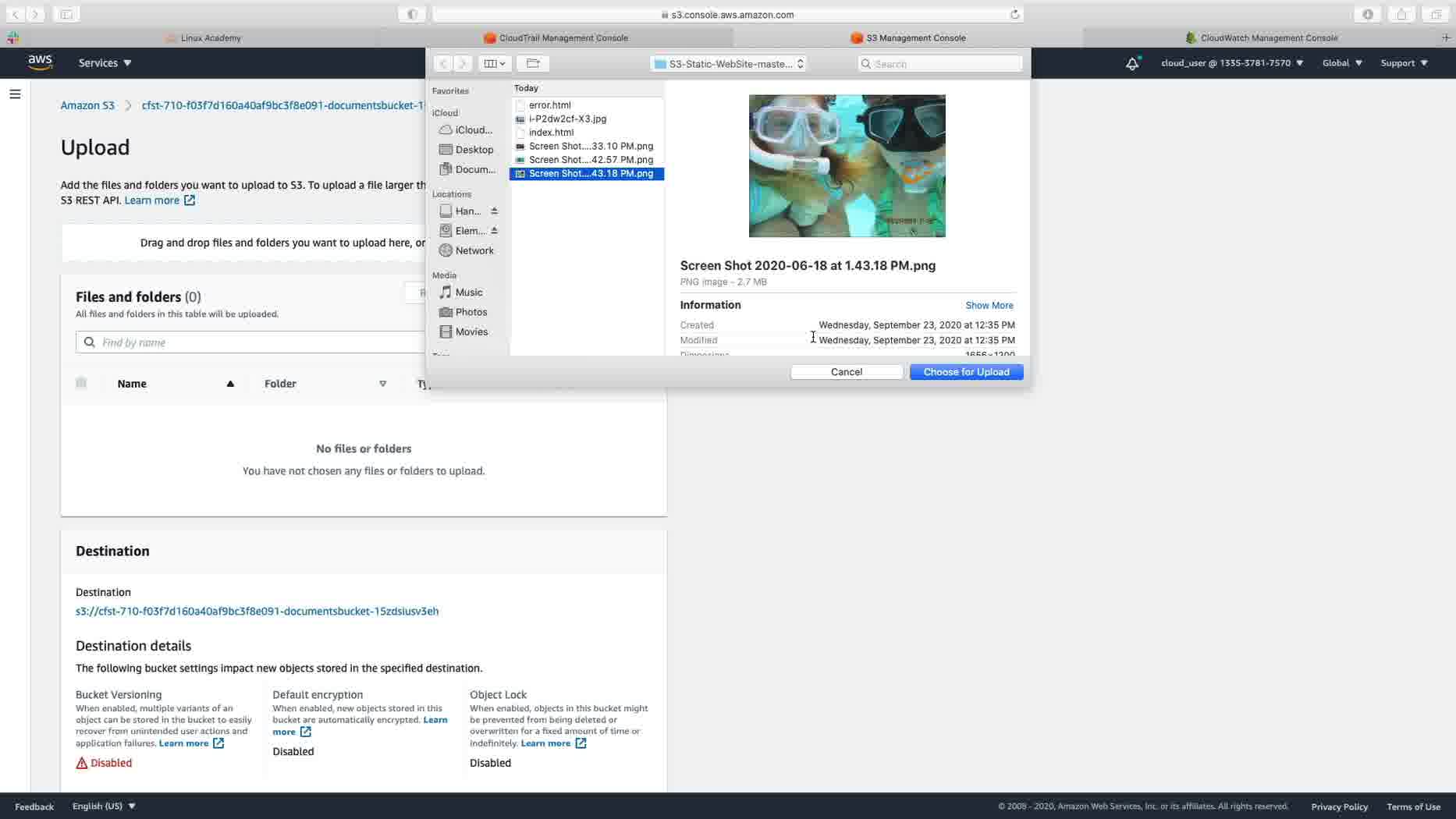Open the Support menu dropdown

point(1404,63)
